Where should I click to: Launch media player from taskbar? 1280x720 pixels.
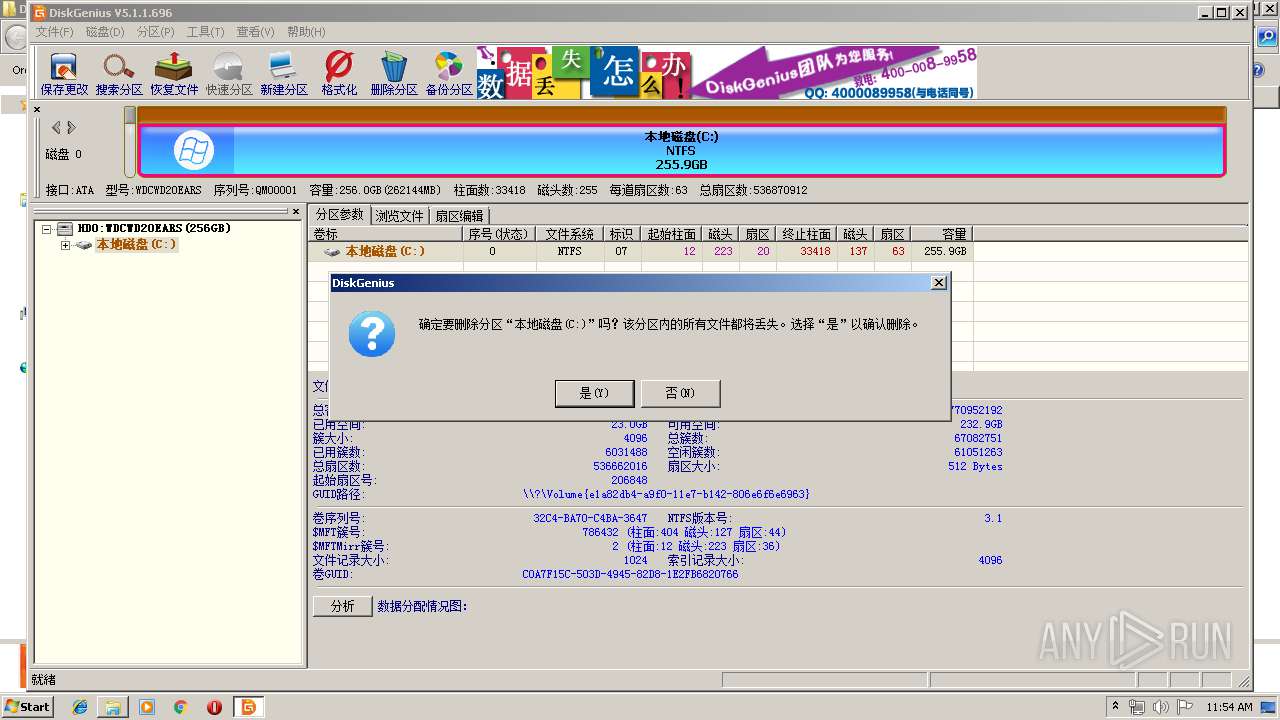[147, 707]
